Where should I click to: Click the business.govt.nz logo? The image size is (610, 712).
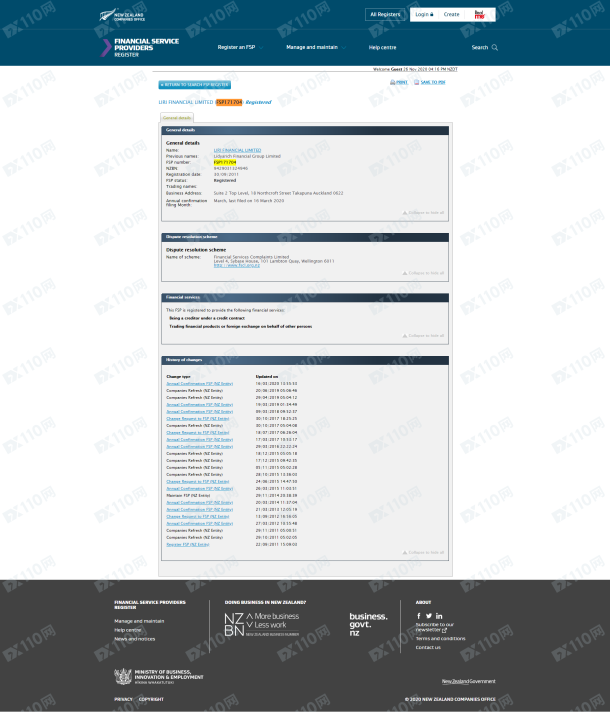tap(368, 624)
